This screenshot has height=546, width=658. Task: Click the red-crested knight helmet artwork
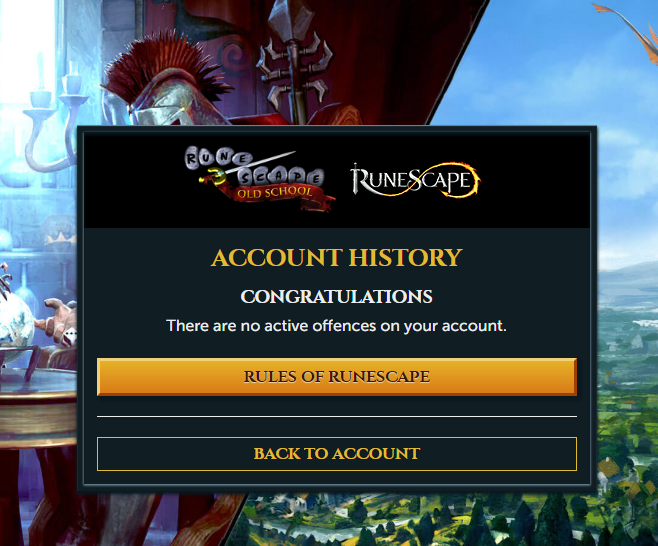point(164,82)
